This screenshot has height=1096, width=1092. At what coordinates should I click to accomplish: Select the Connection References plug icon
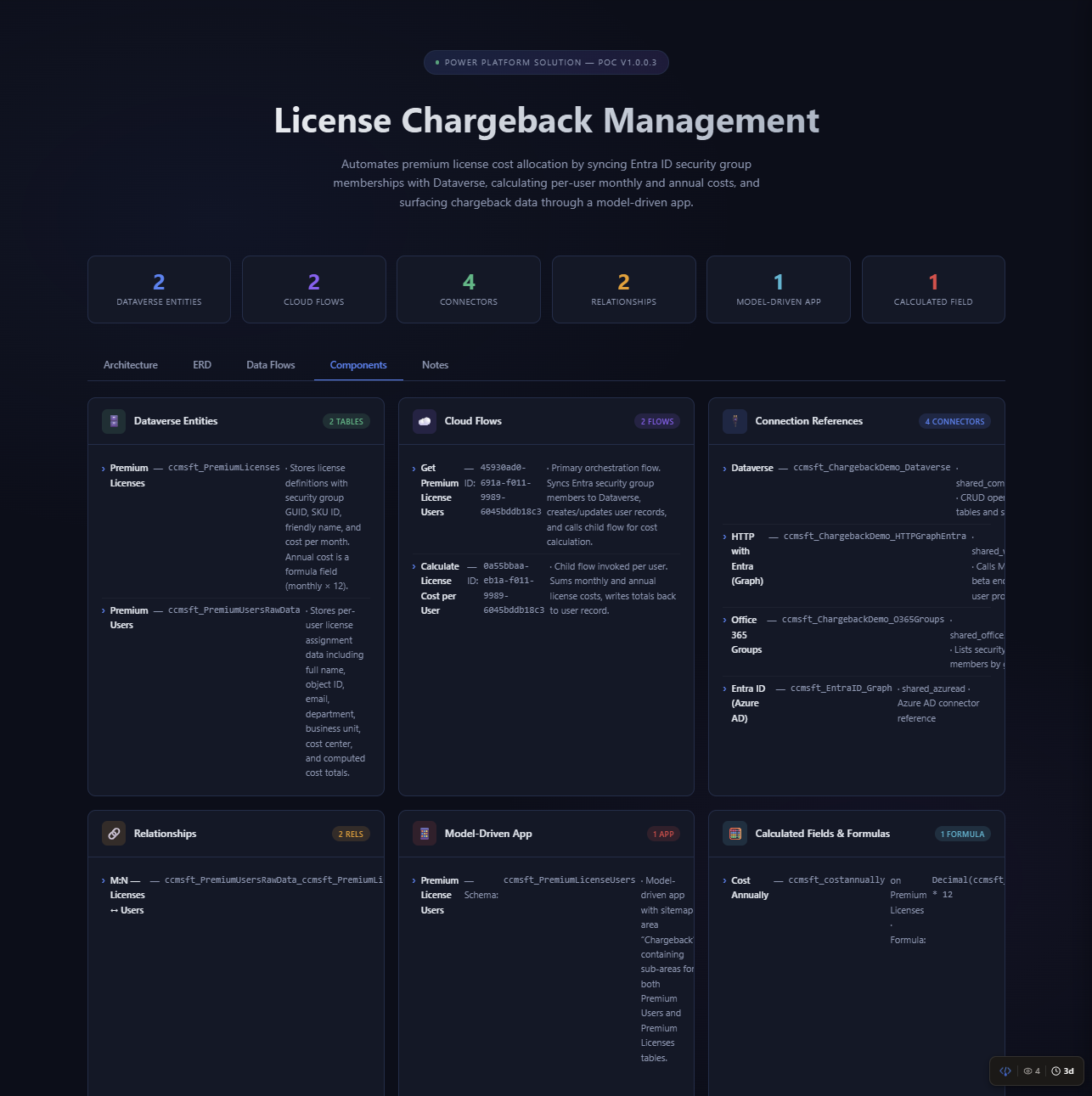pos(734,420)
